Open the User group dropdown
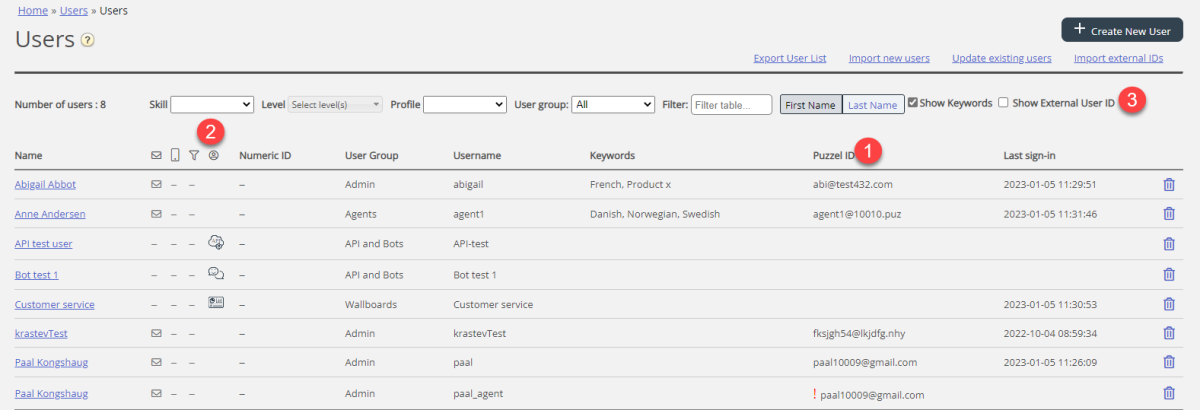1200x410 pixels. coord(614,104)
